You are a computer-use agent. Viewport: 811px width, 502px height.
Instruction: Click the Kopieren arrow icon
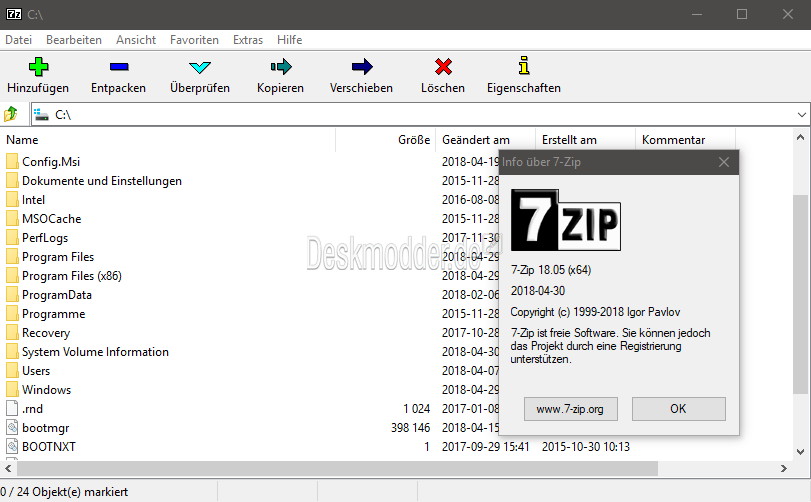pyautogui.click(x=281, y=67)
